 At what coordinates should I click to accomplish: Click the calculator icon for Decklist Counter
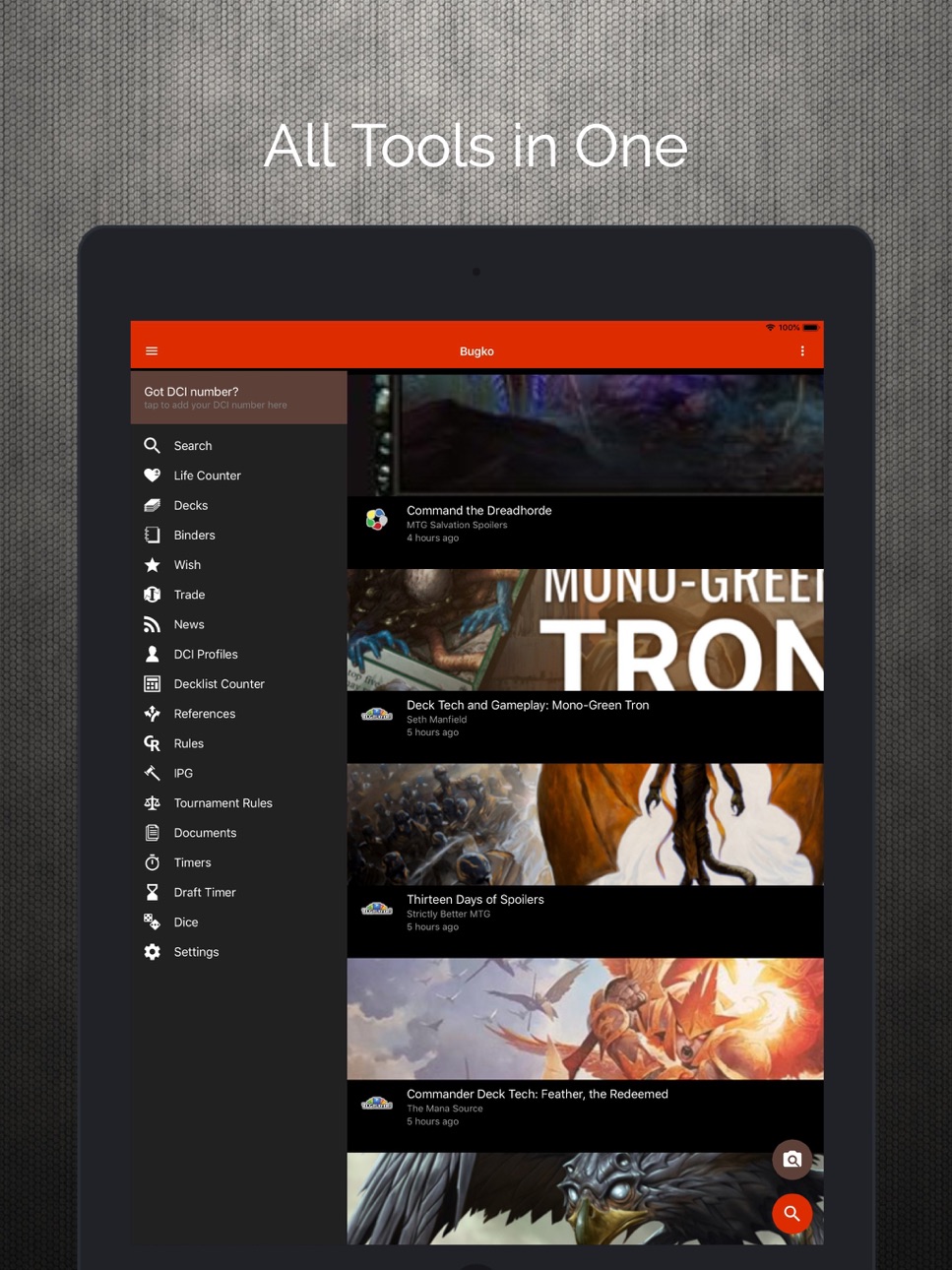152,683
